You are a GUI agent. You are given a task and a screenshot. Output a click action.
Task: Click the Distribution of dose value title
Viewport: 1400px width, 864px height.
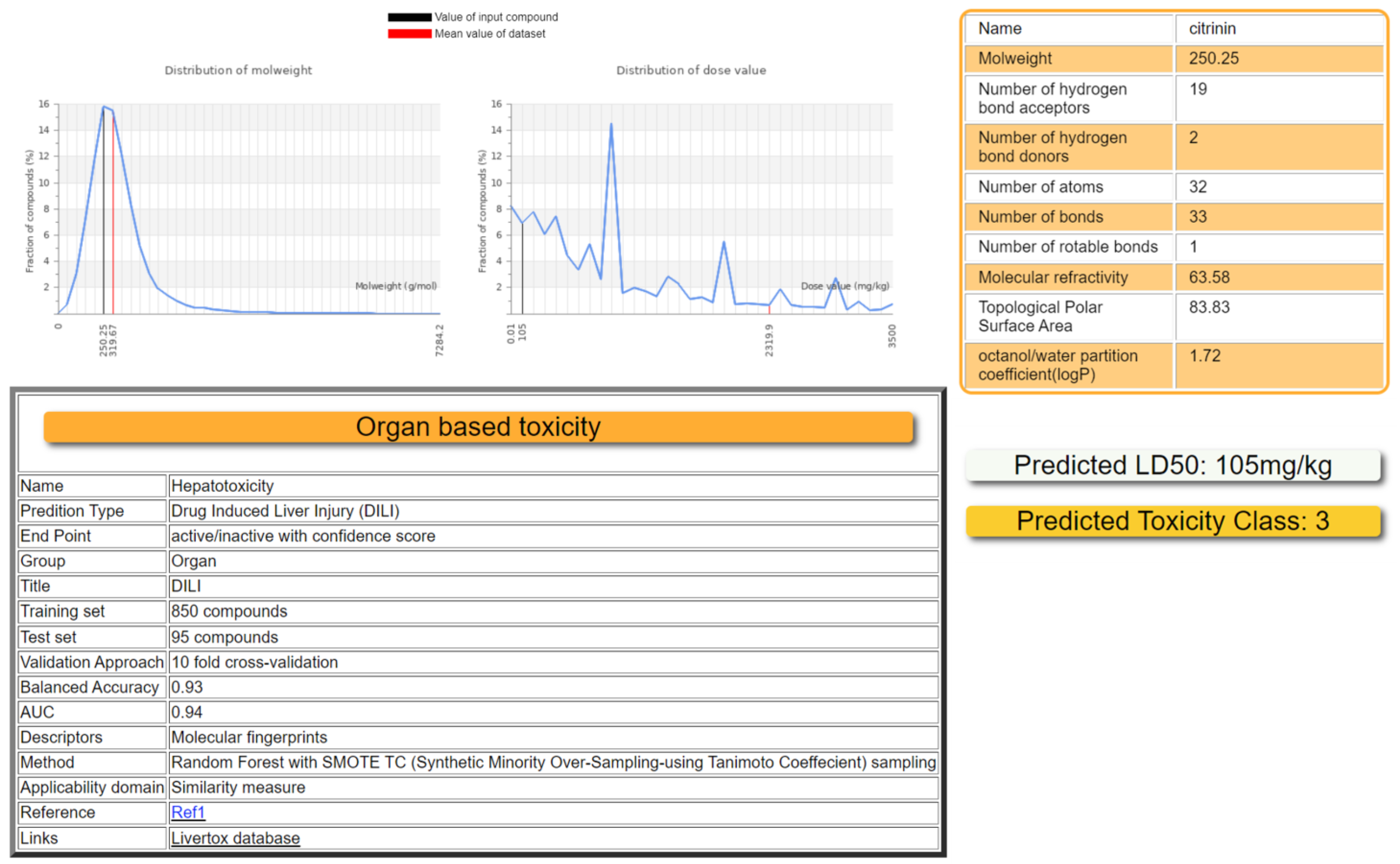coord(691,70)
